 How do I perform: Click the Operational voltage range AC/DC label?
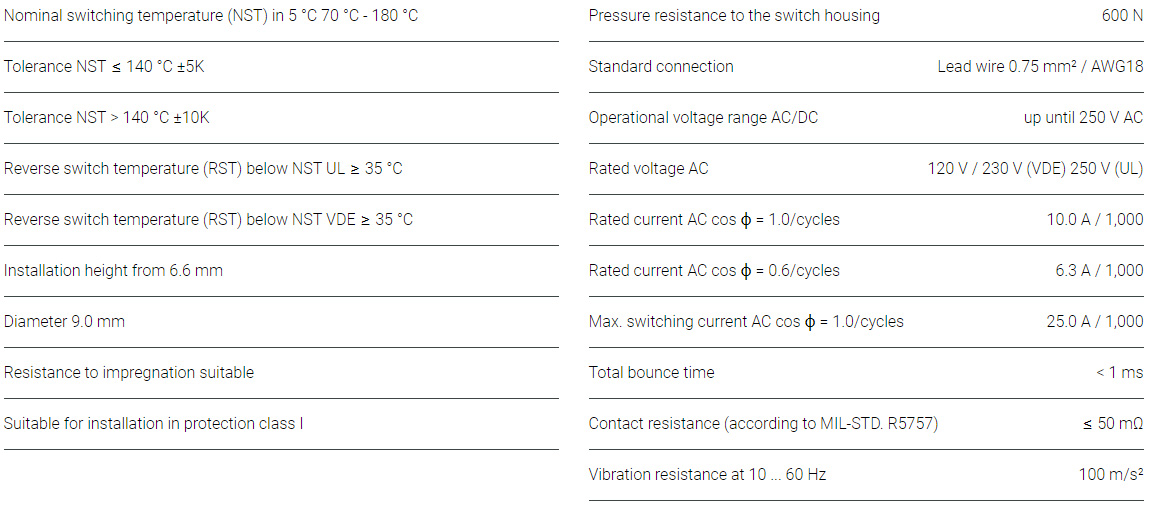click(703, 118)
